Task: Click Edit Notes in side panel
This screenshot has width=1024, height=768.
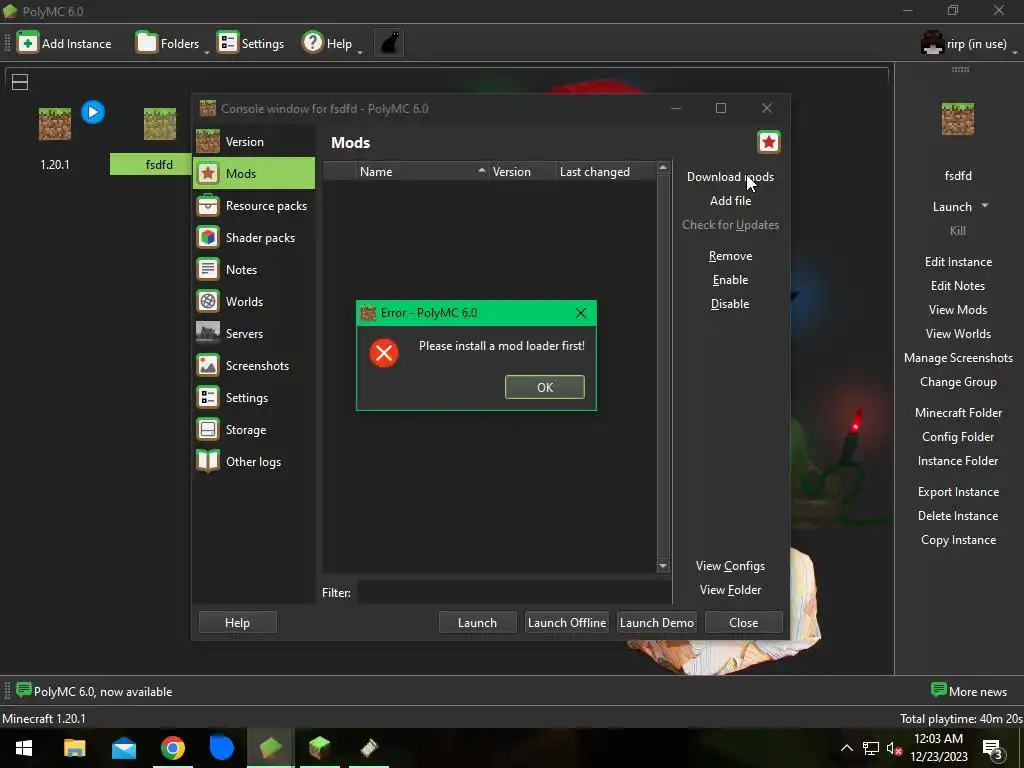Action: click(958, 286)
